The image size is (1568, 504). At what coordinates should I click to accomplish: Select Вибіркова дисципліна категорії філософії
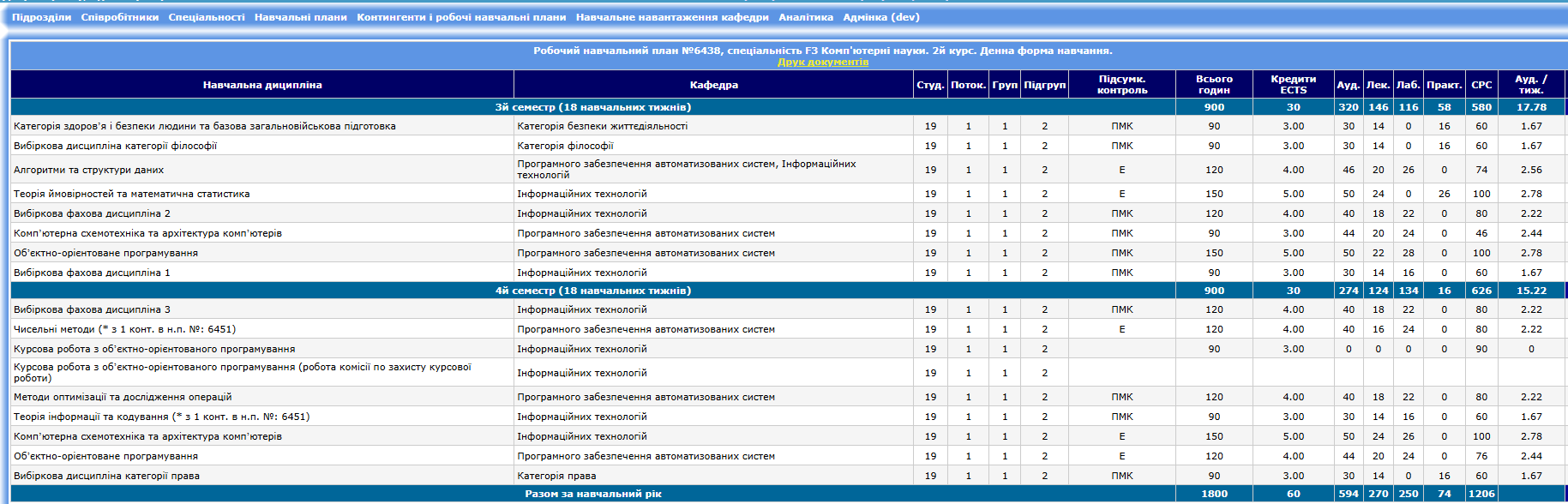(115, 146)
